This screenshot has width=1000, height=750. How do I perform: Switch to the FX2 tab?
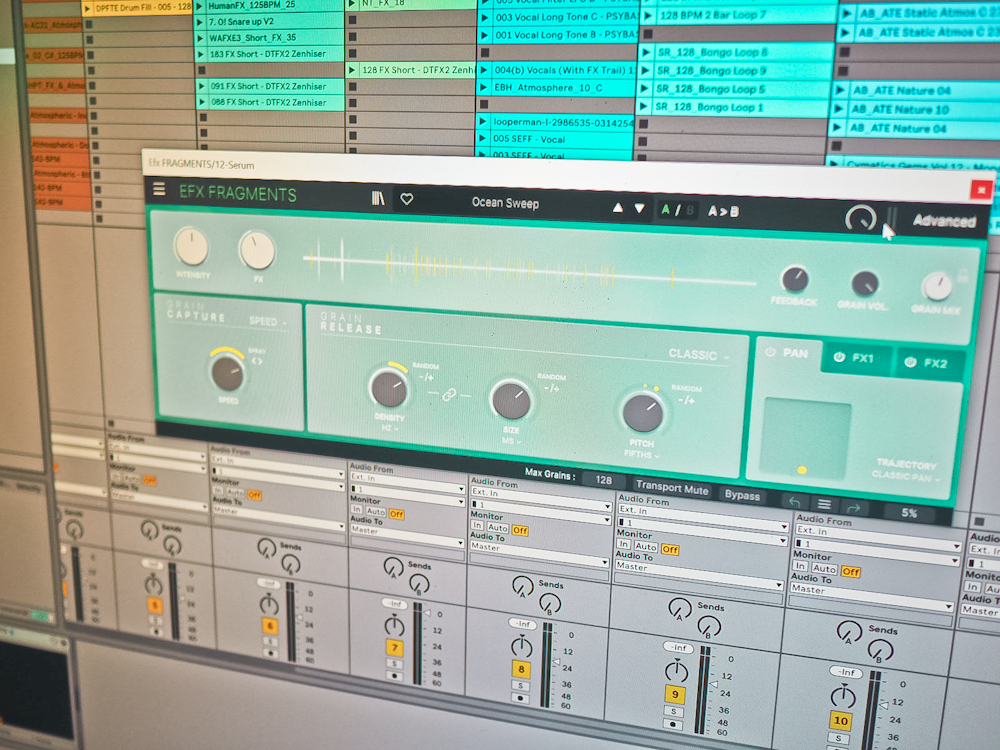coord(929,363)
